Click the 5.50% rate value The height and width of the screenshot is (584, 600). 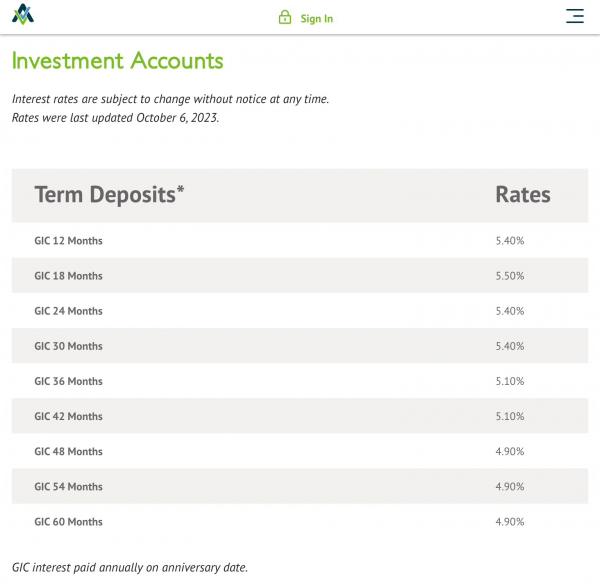click(509, 276)
